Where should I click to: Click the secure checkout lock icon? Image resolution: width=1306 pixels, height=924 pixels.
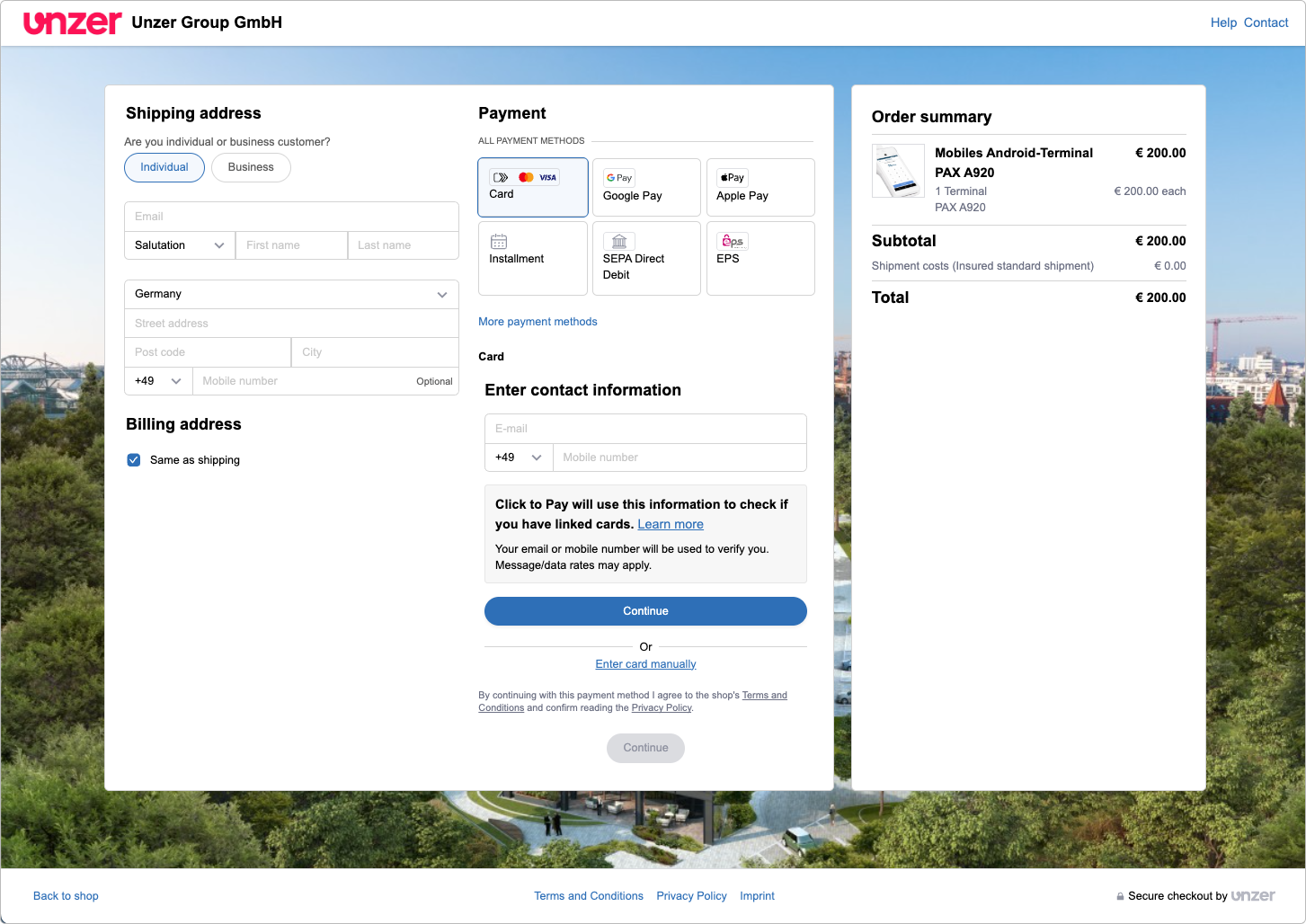(1120, 896)
